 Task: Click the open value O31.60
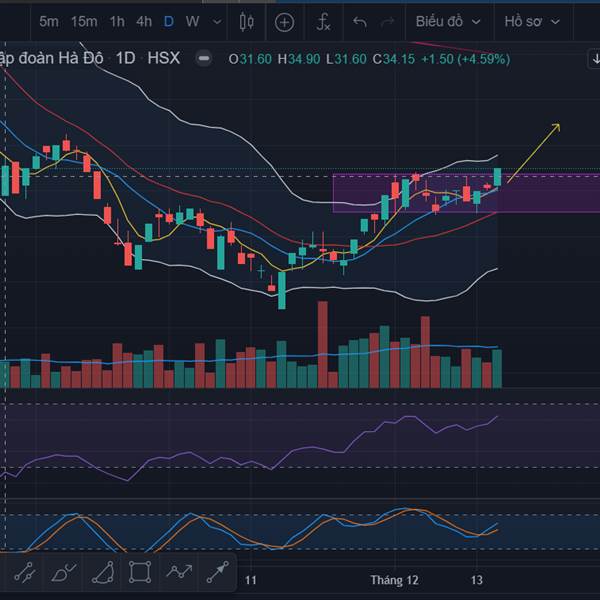pos(250,59)
